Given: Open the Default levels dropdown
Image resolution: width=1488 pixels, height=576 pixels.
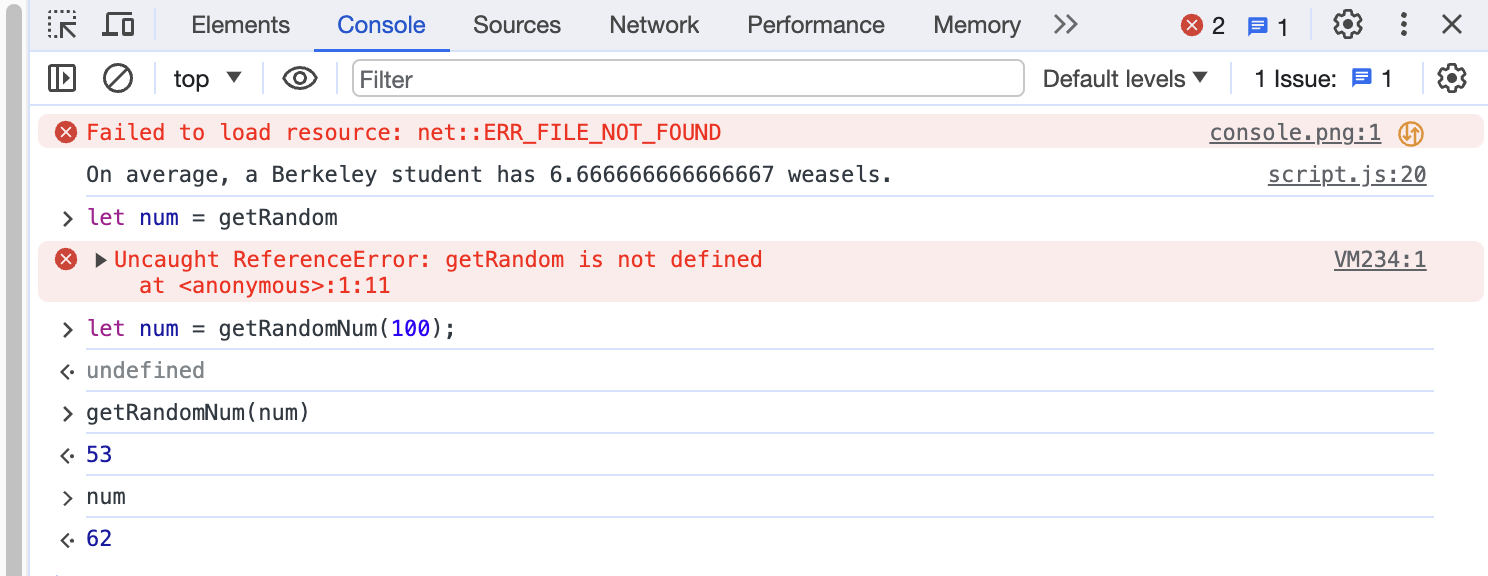Looking at the screenshot, I should point(1124,78).
